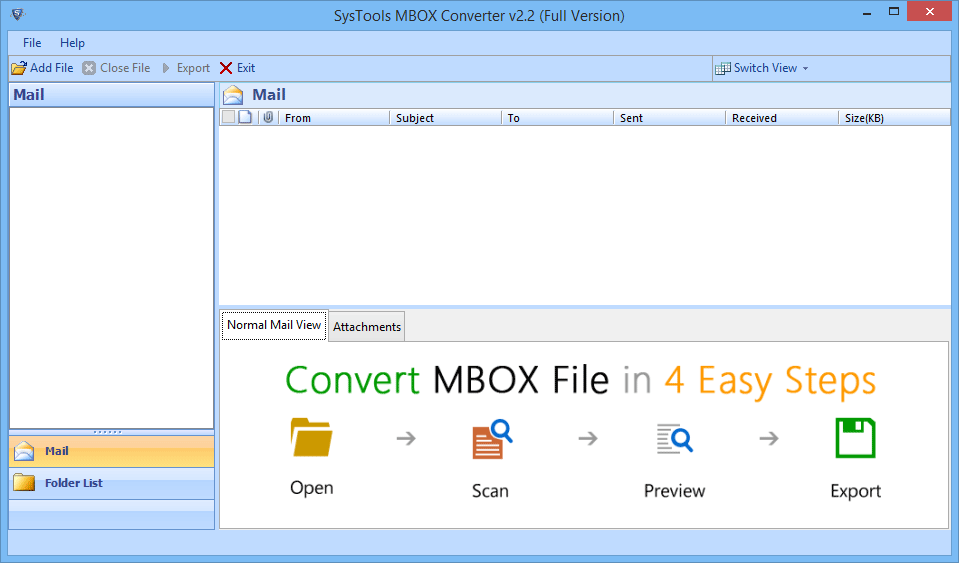Click the Export arrow icon in toolbar

click(166, 68)
